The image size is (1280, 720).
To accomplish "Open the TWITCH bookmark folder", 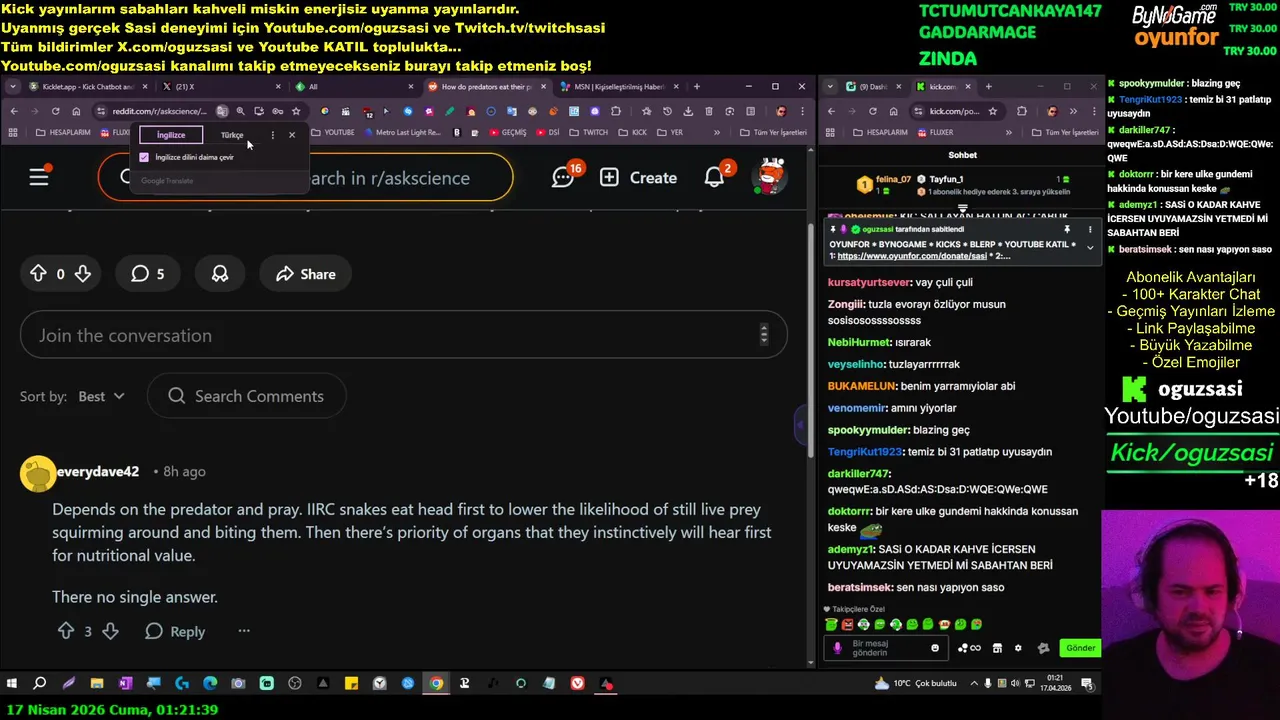I will click(588, 132).
